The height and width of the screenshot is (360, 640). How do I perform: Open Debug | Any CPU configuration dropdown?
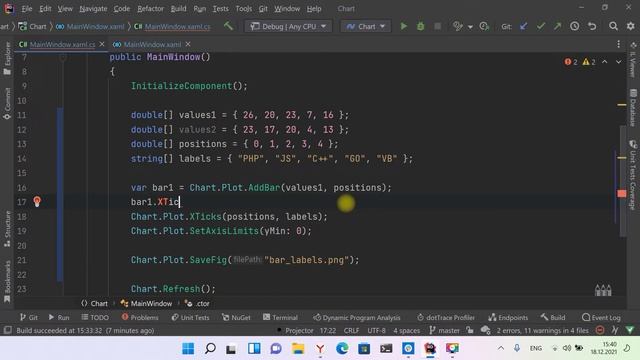point(288,26)
